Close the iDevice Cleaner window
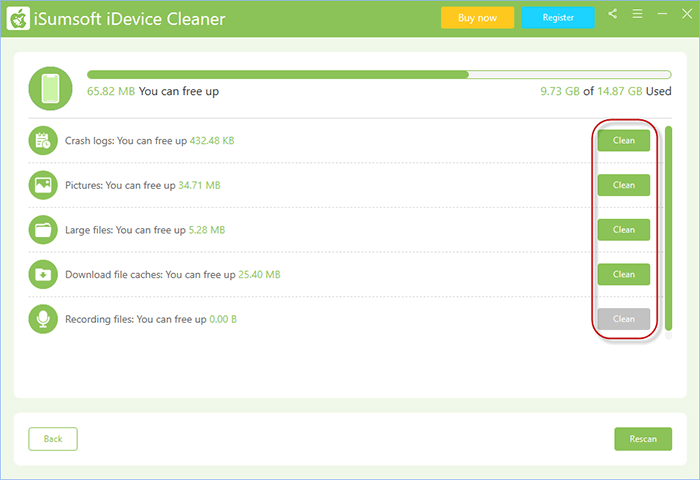Viewport: 700px width, 480px height. click(687, 14)
